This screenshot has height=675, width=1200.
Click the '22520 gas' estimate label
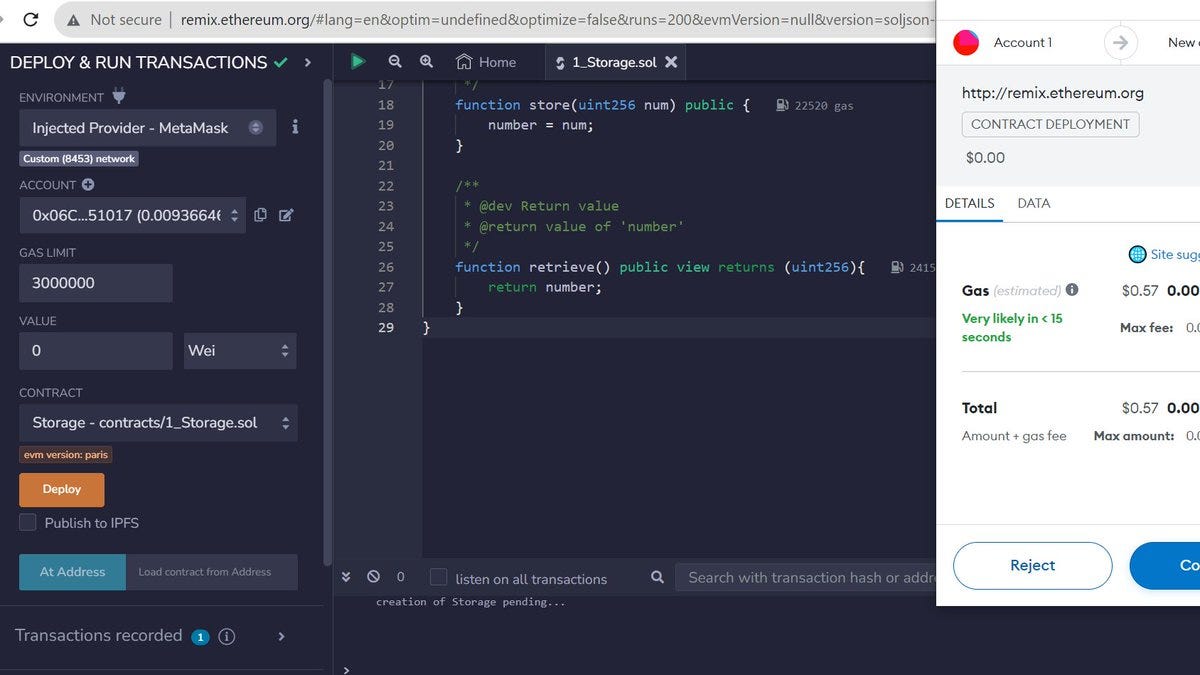point(824,105)
